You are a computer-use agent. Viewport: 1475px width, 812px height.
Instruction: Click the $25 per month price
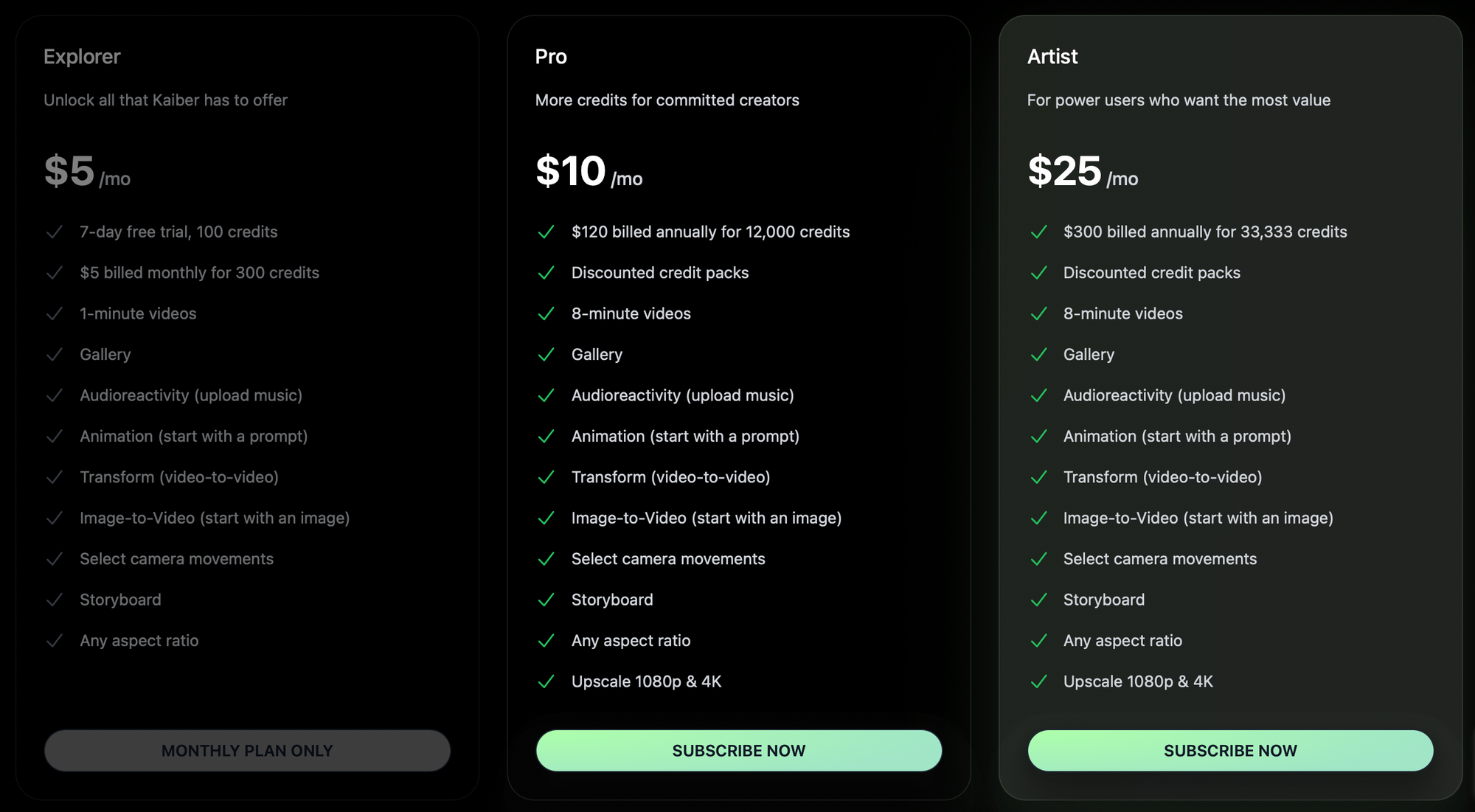click(1082, 172)
